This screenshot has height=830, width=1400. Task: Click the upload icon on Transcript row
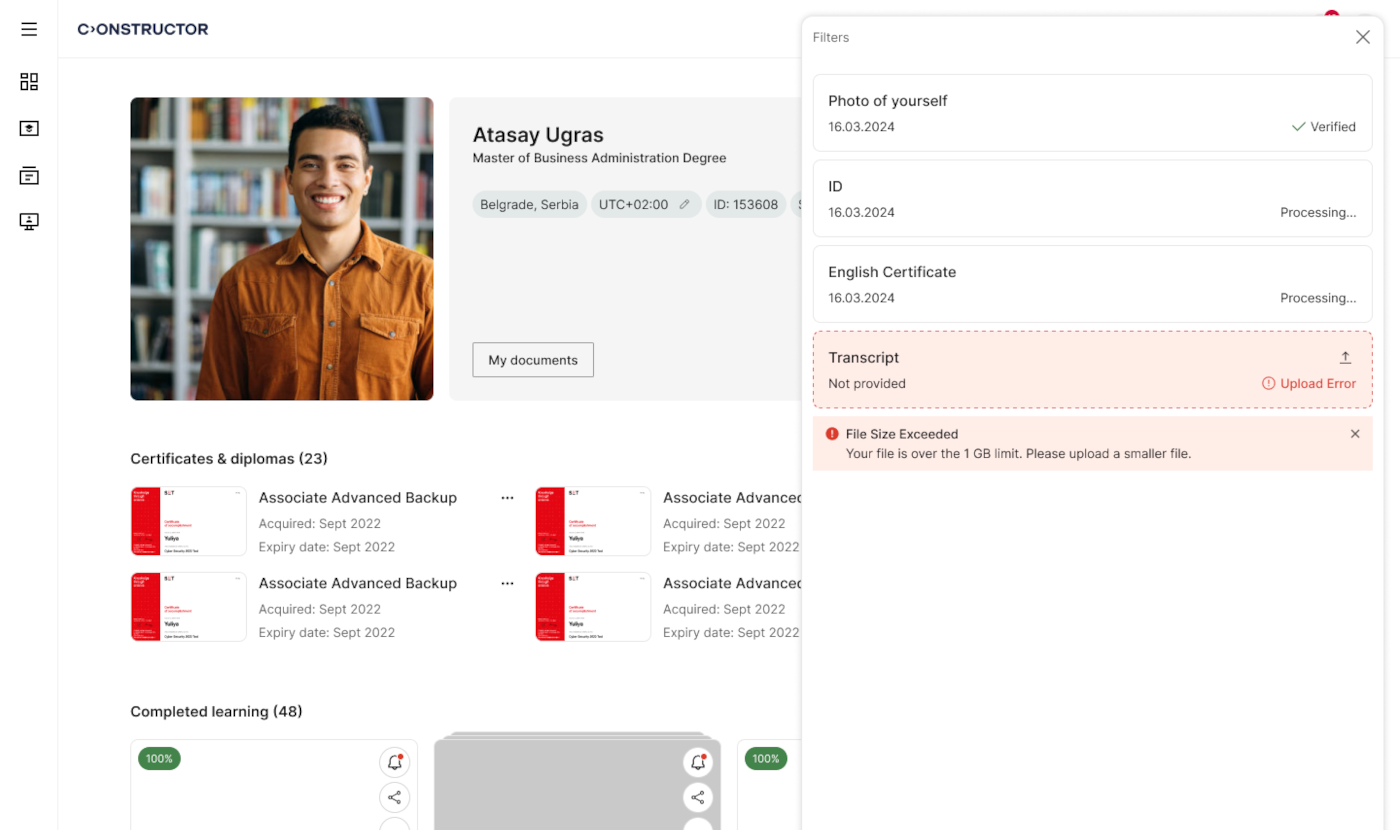1345,358
